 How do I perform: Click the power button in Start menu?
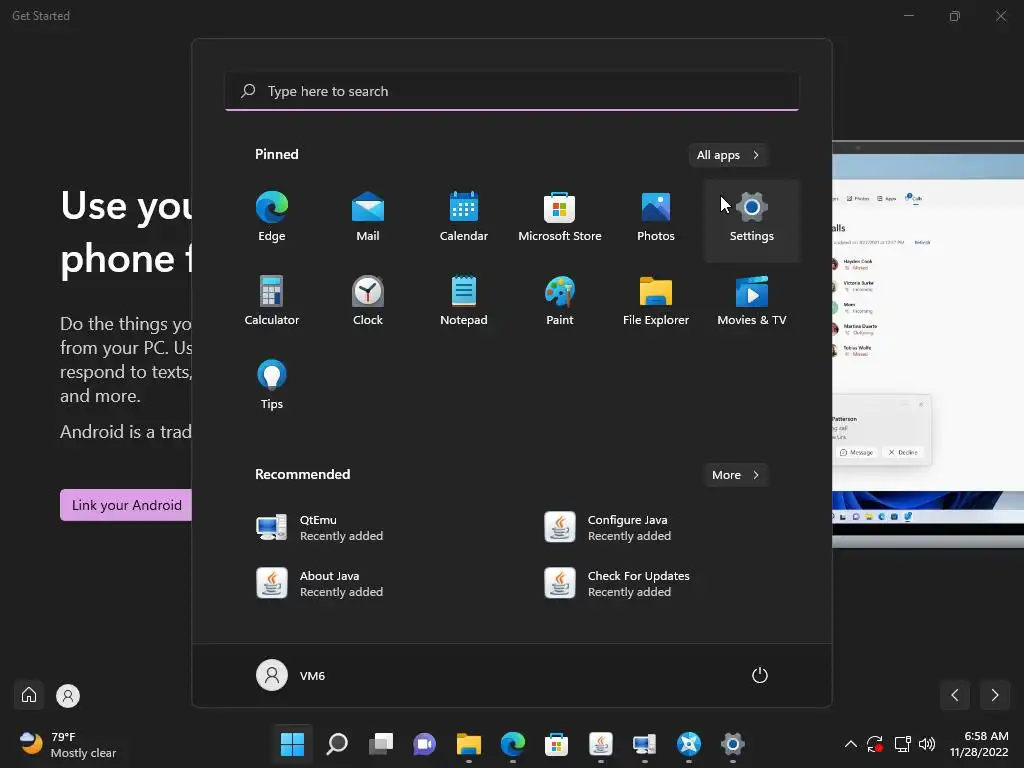(x=760, y=675)
